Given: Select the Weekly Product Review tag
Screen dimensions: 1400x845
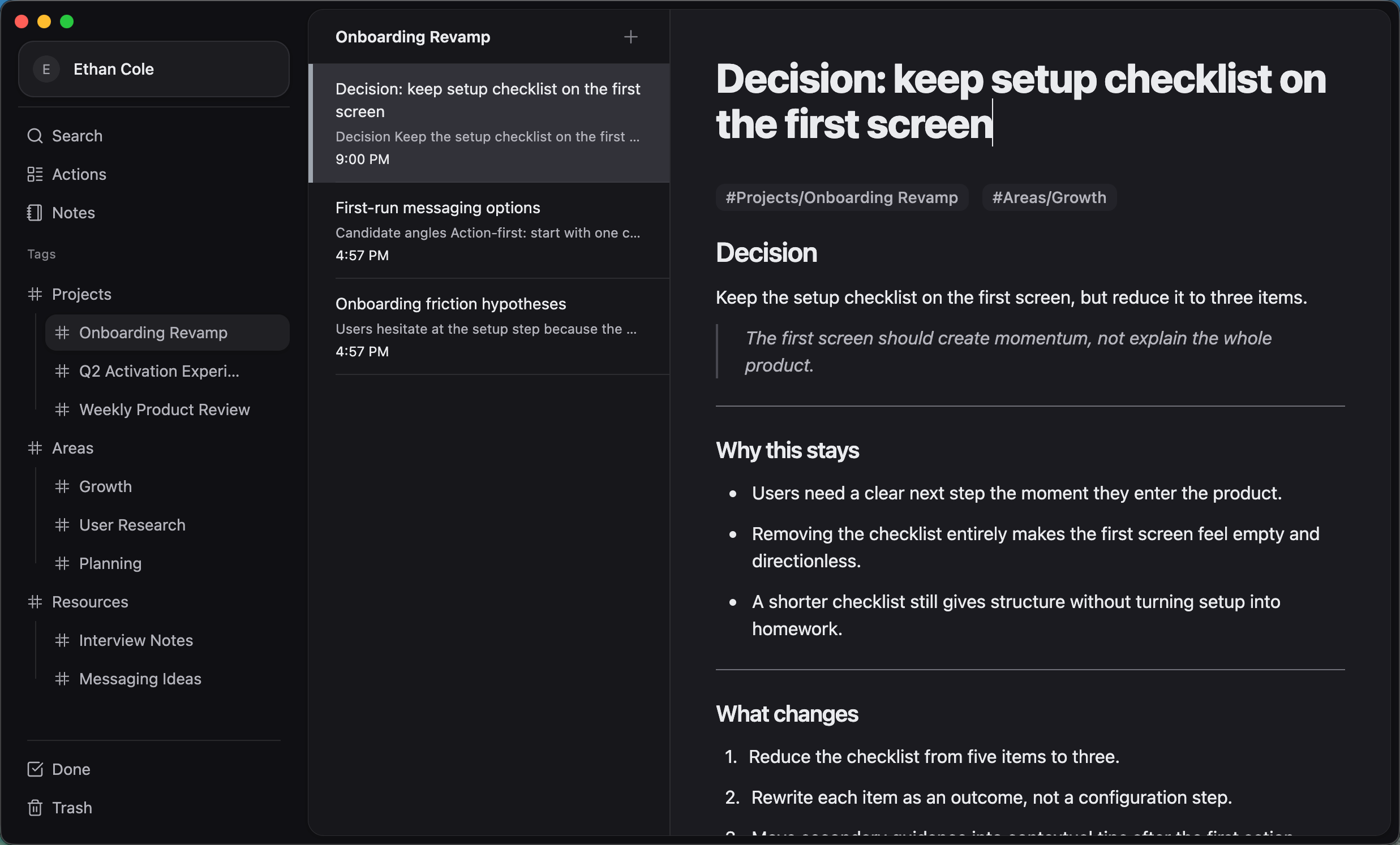Looking at the screenshot, I should click(x=164, y=409).
